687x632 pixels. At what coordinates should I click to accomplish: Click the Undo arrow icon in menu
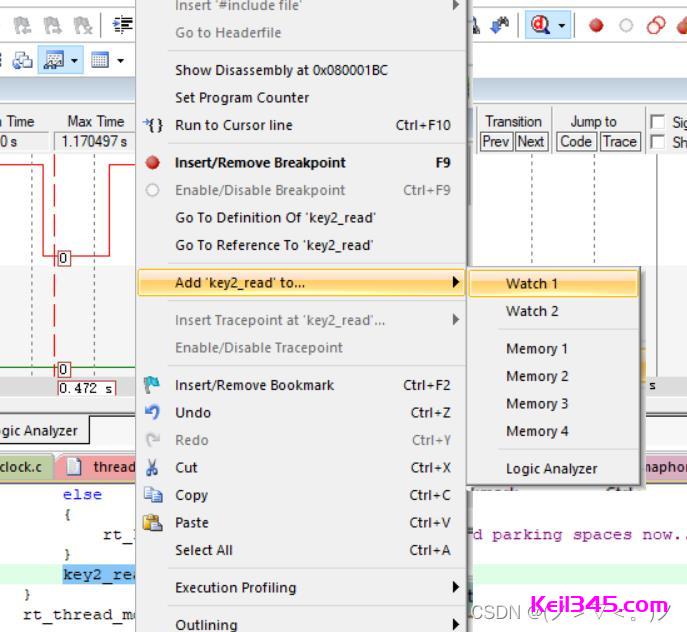click(x=153, y=412)
